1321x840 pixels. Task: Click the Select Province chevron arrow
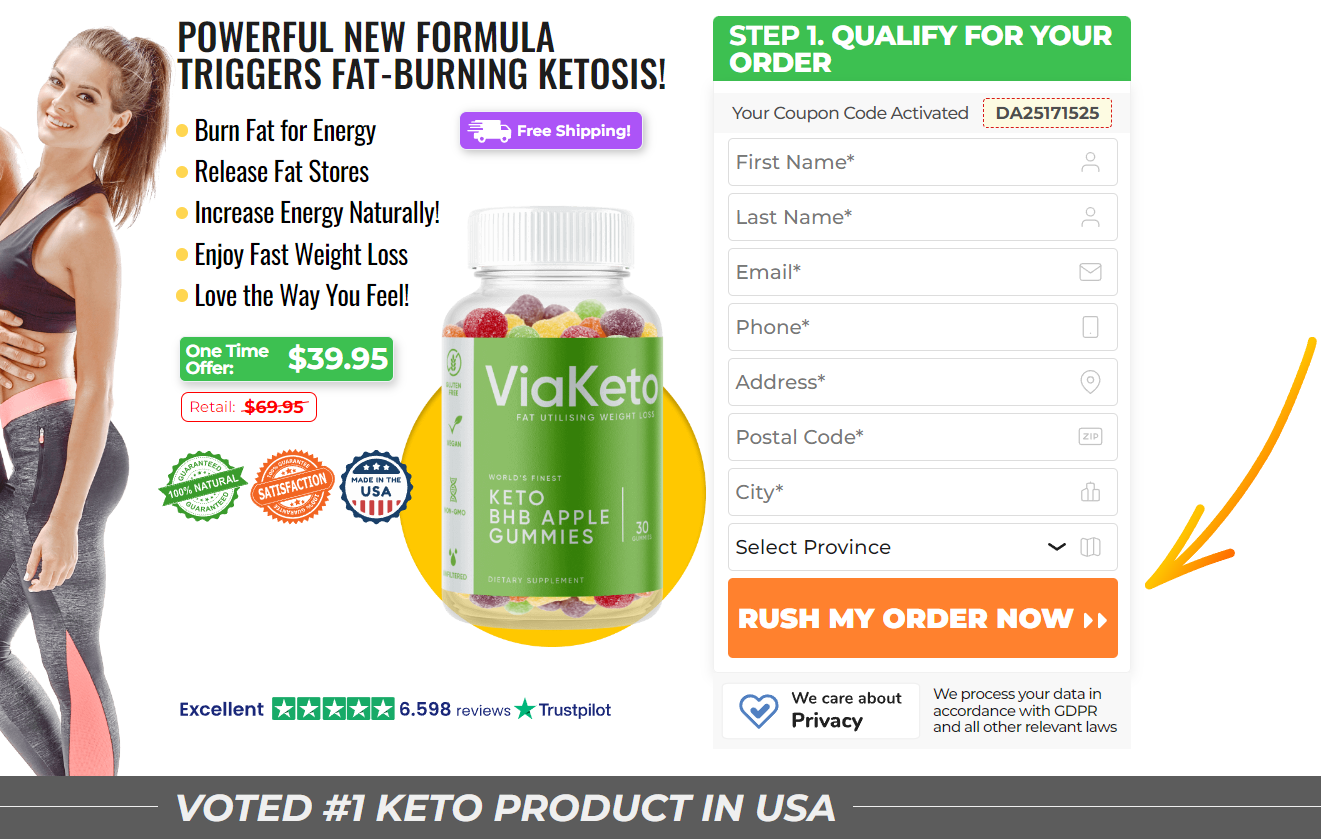(x=1056, y=547)
